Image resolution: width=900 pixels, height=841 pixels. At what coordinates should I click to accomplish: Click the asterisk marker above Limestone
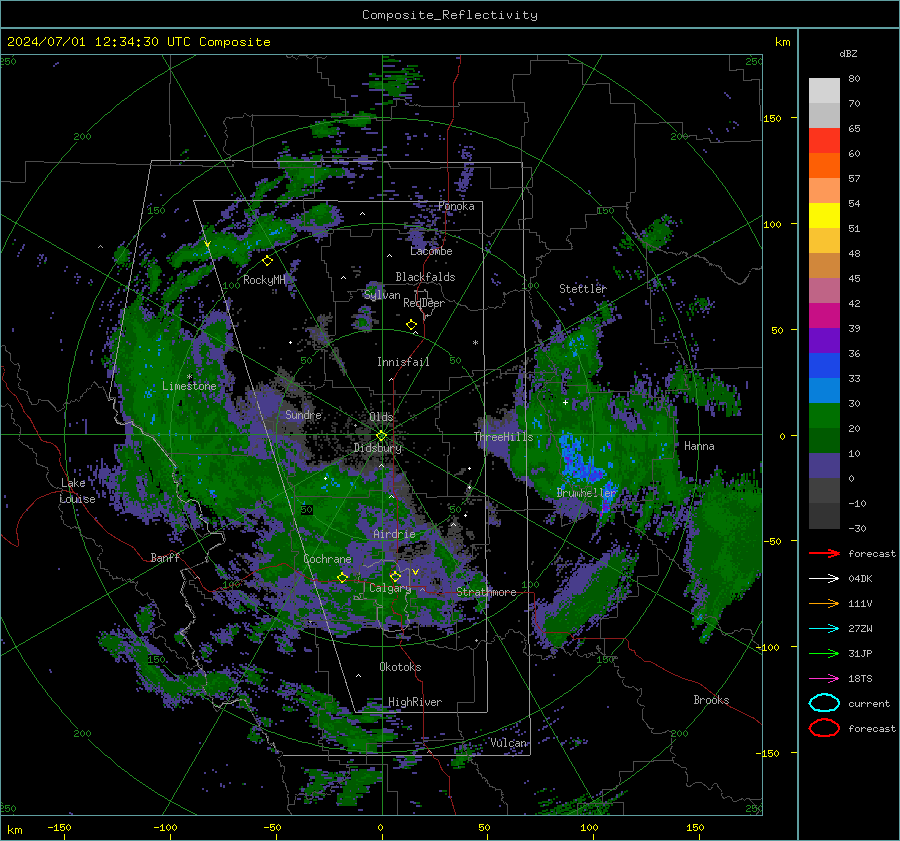click(189, 377)
